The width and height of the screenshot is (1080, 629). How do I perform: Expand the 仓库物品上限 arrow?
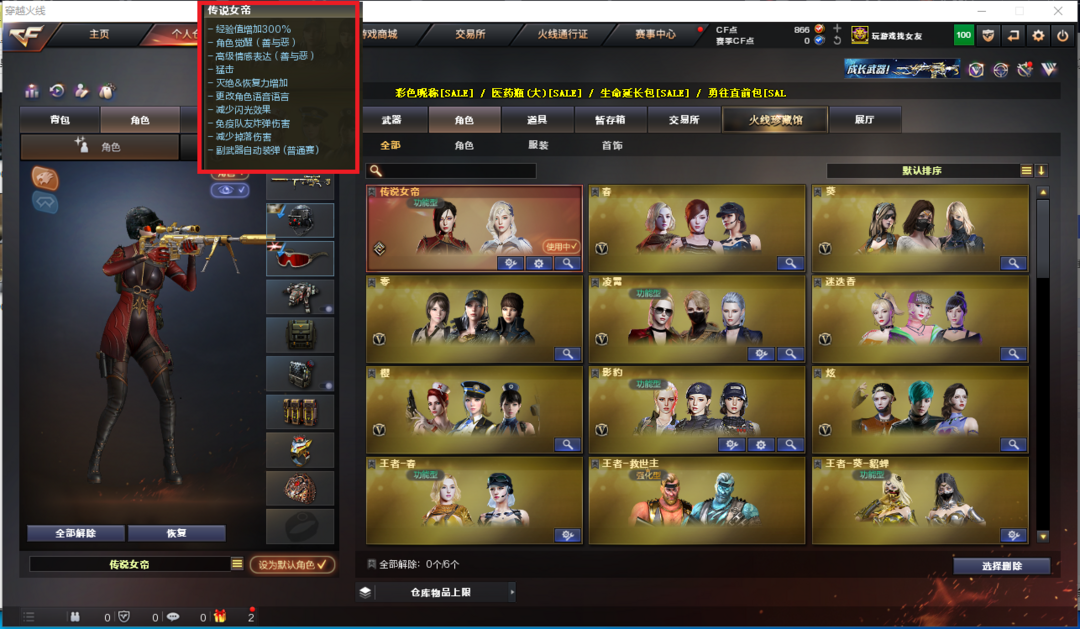pos(512,592)
